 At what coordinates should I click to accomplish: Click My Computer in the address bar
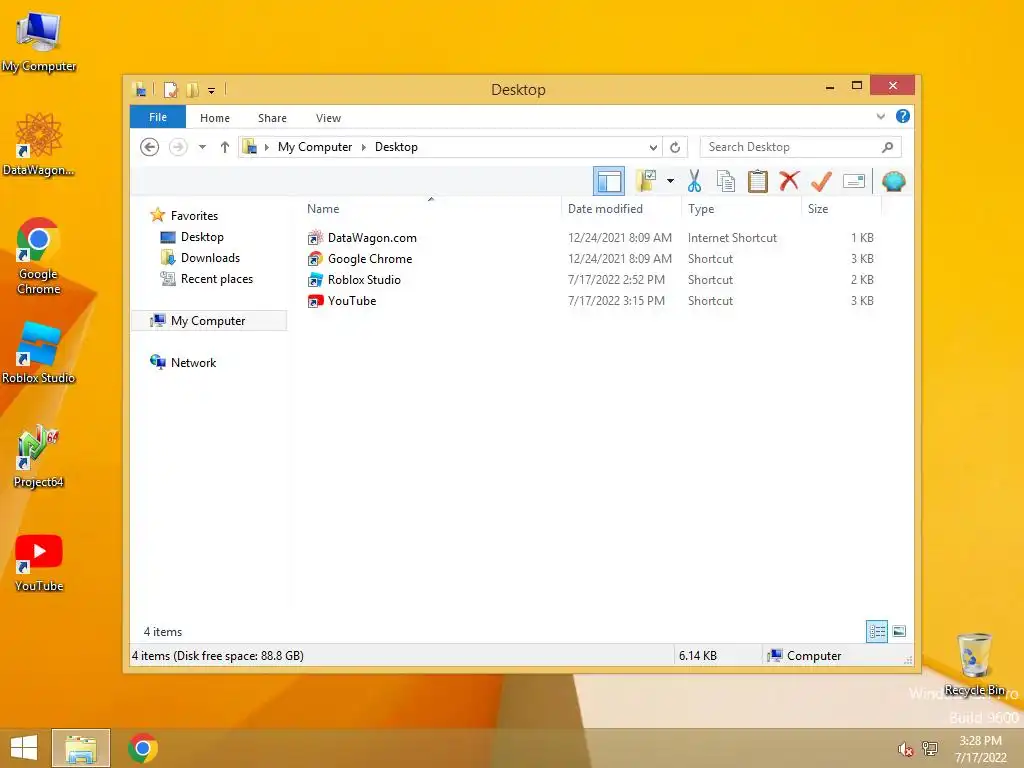coord(315,147)
